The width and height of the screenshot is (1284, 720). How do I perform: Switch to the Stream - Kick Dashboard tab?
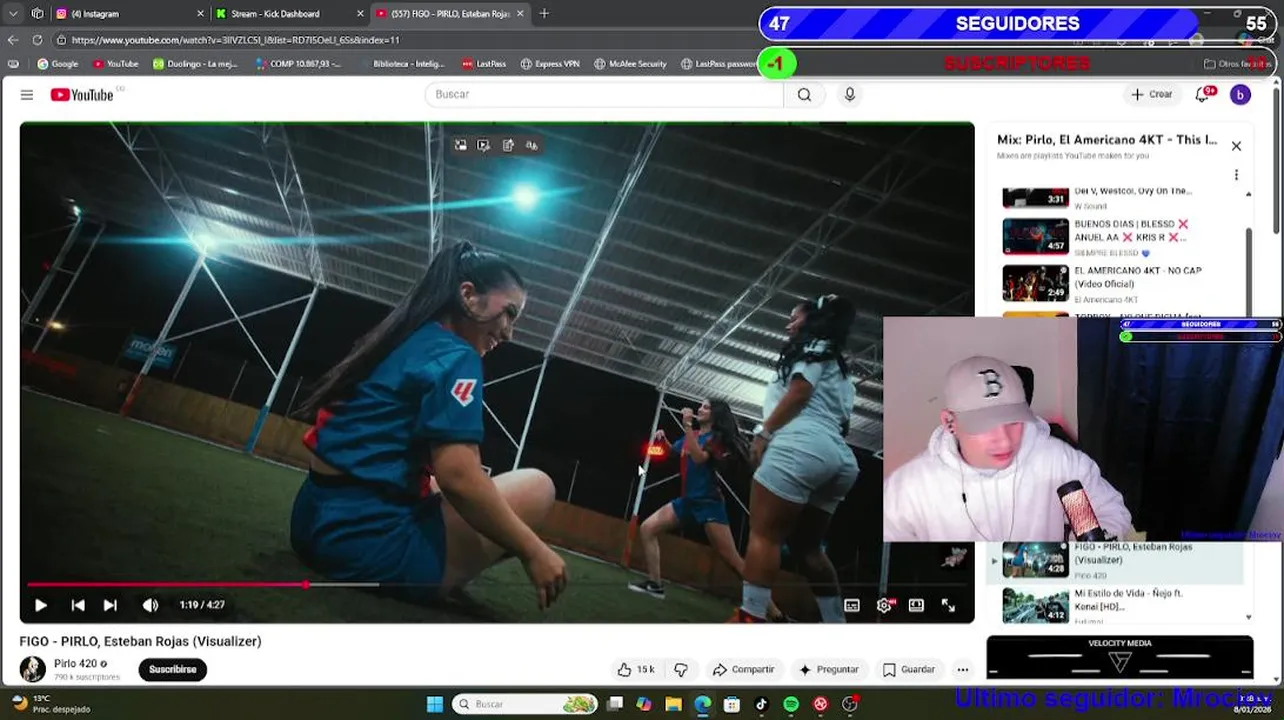[286, 13]
